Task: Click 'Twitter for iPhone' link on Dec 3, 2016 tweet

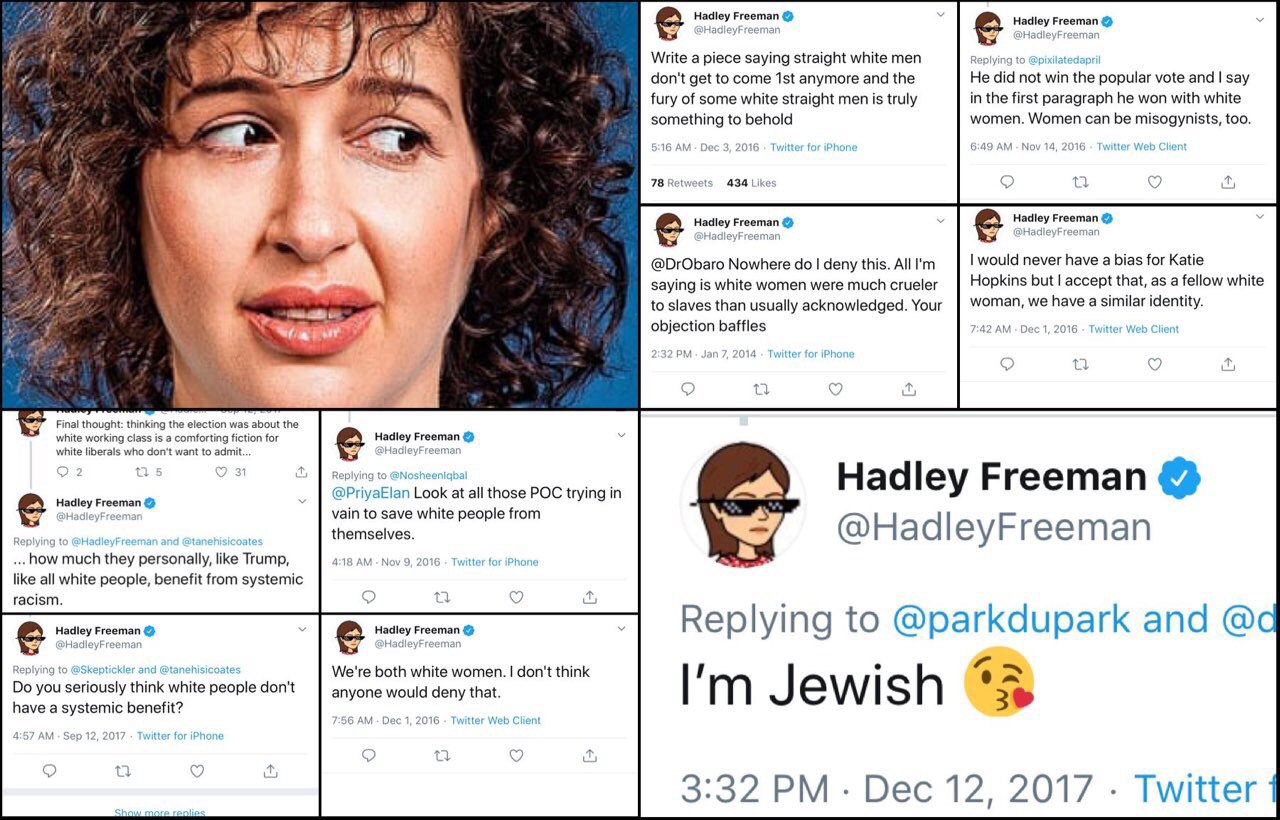Action: (813, 147)
